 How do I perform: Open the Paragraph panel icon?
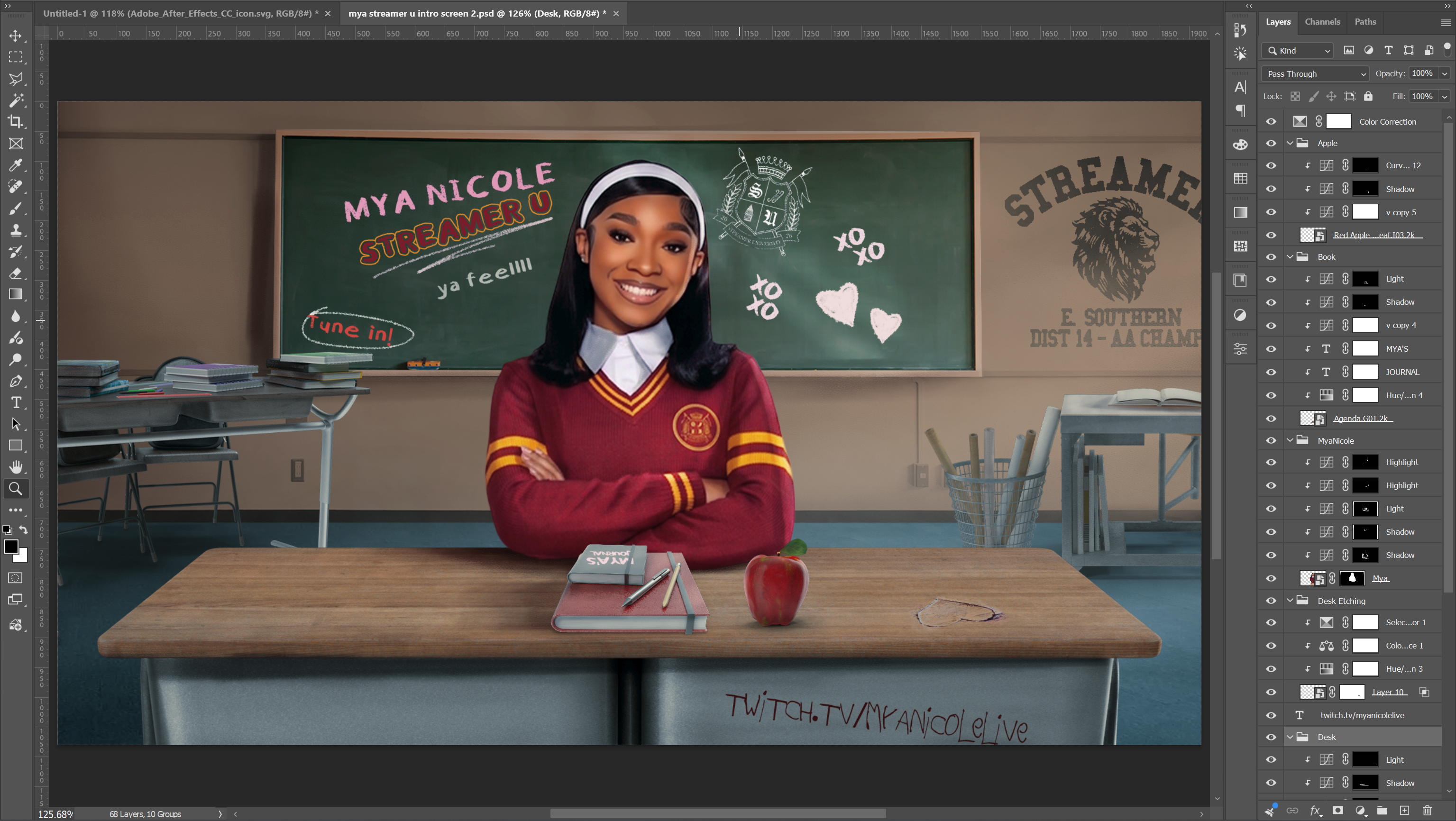1240,110
